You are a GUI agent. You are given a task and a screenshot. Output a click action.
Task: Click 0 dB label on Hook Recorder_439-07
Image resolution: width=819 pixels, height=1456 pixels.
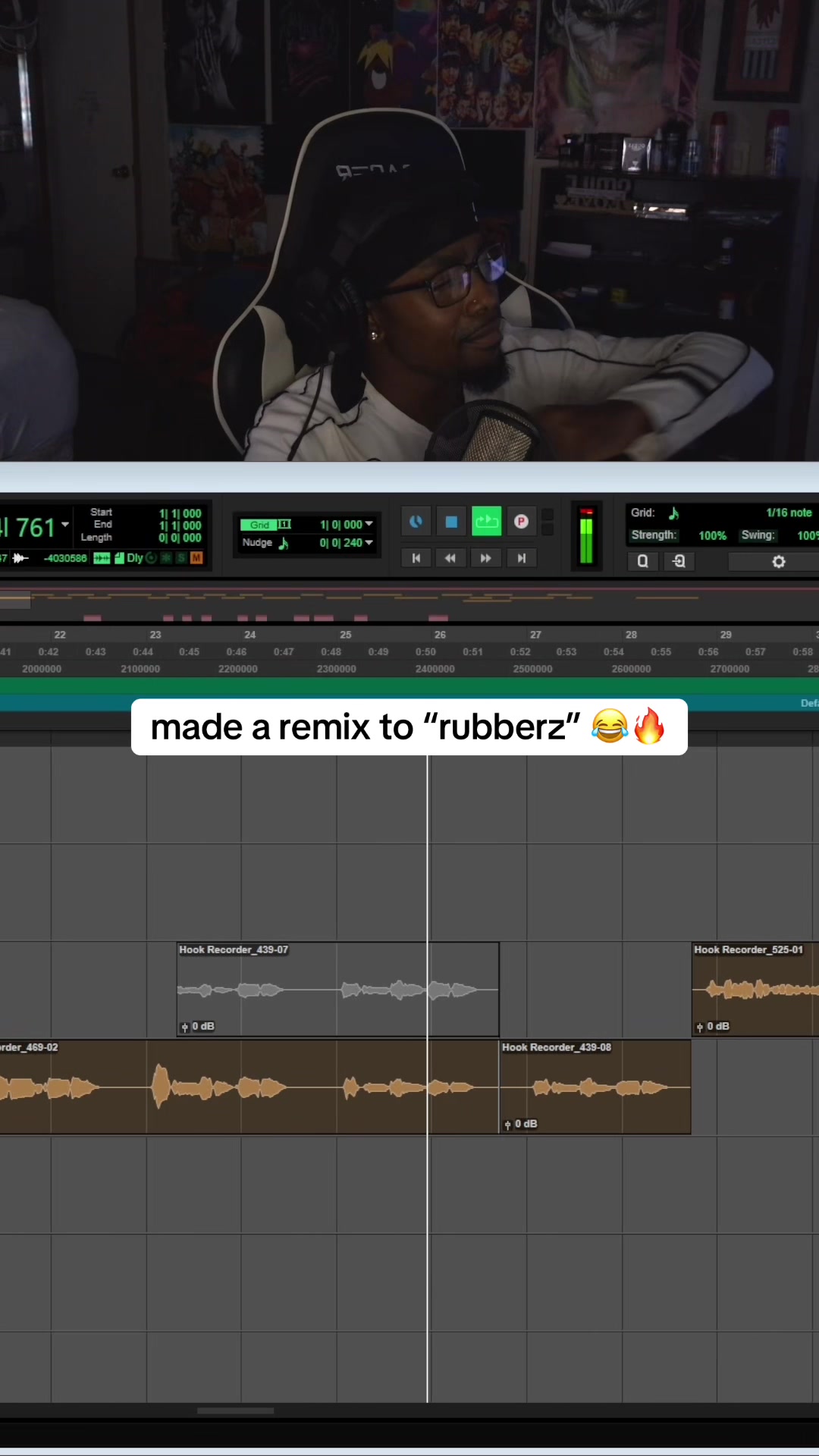point(203,1026)
